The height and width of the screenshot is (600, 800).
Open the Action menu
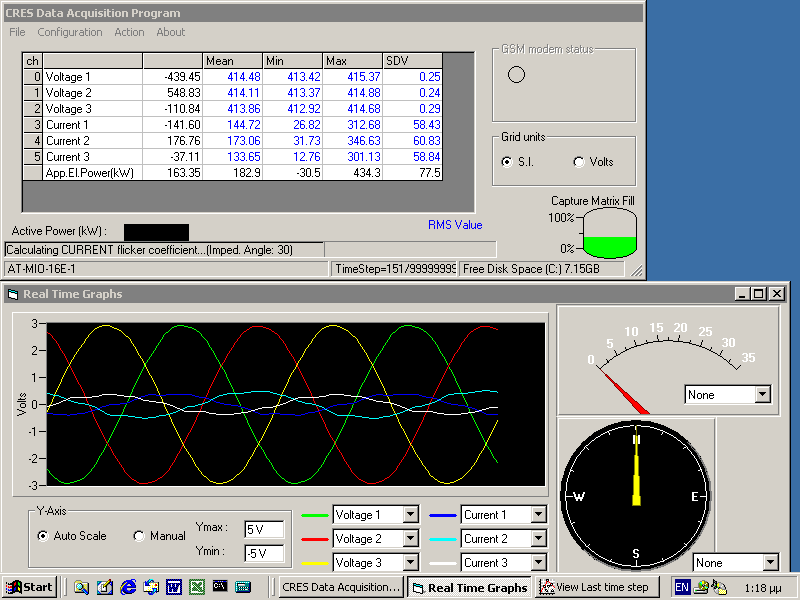click(129, 32)
